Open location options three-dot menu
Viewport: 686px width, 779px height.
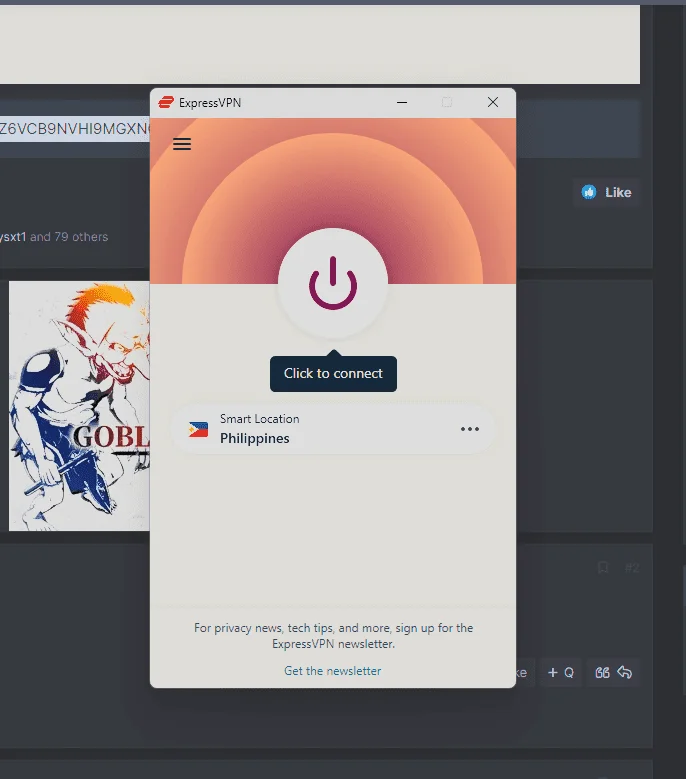pos(469,429)
